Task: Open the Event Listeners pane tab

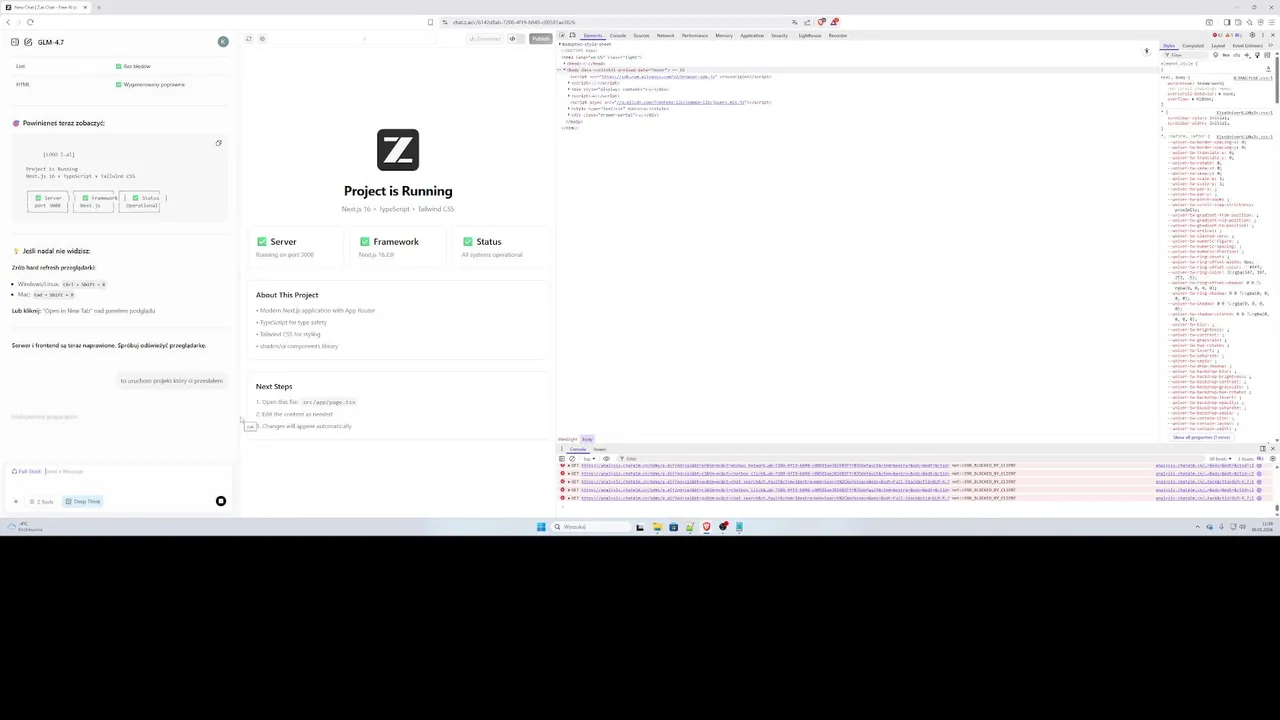Action: 1247,45
